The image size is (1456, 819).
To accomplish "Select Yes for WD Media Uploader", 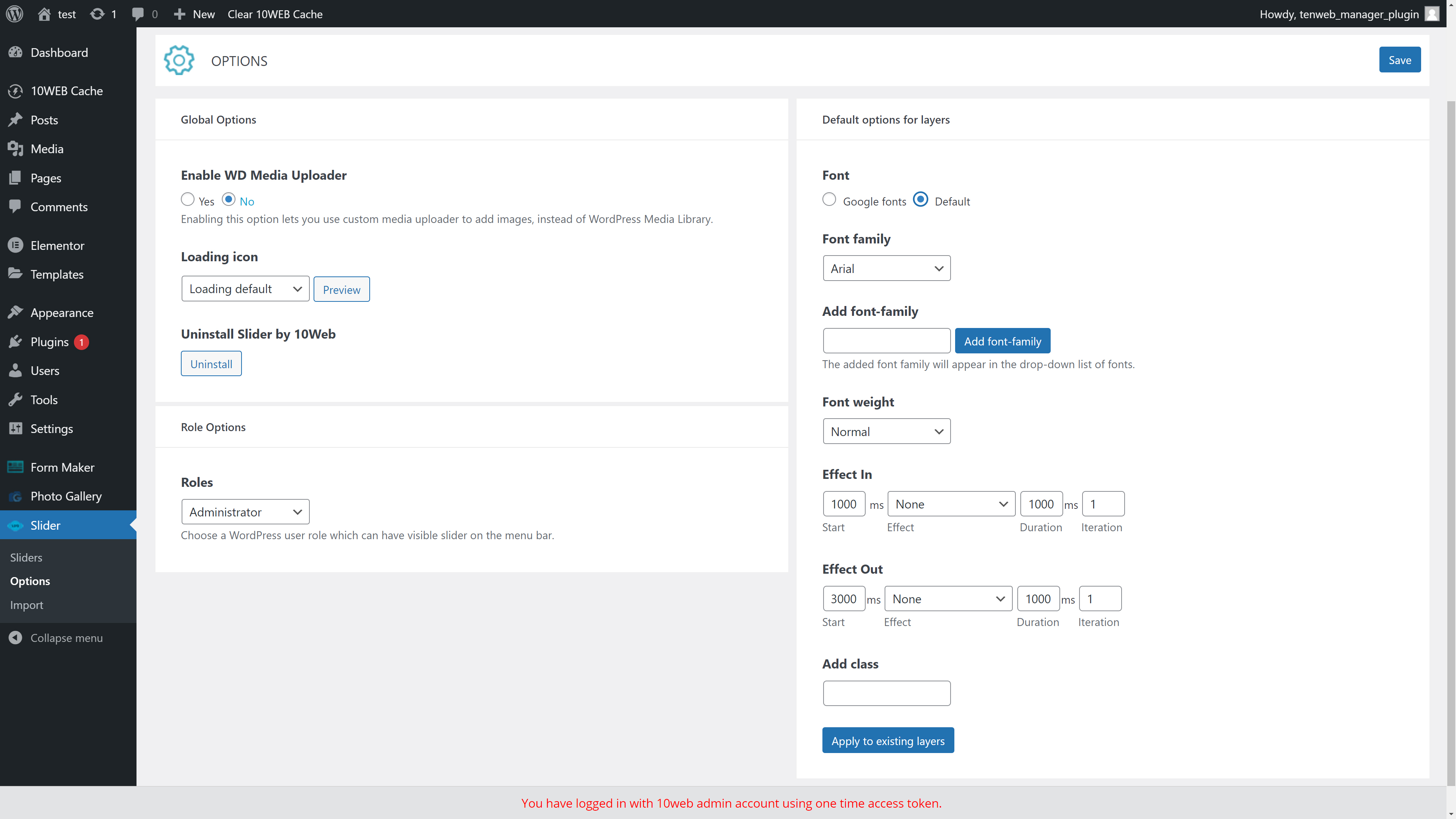I will click(188, 199).
